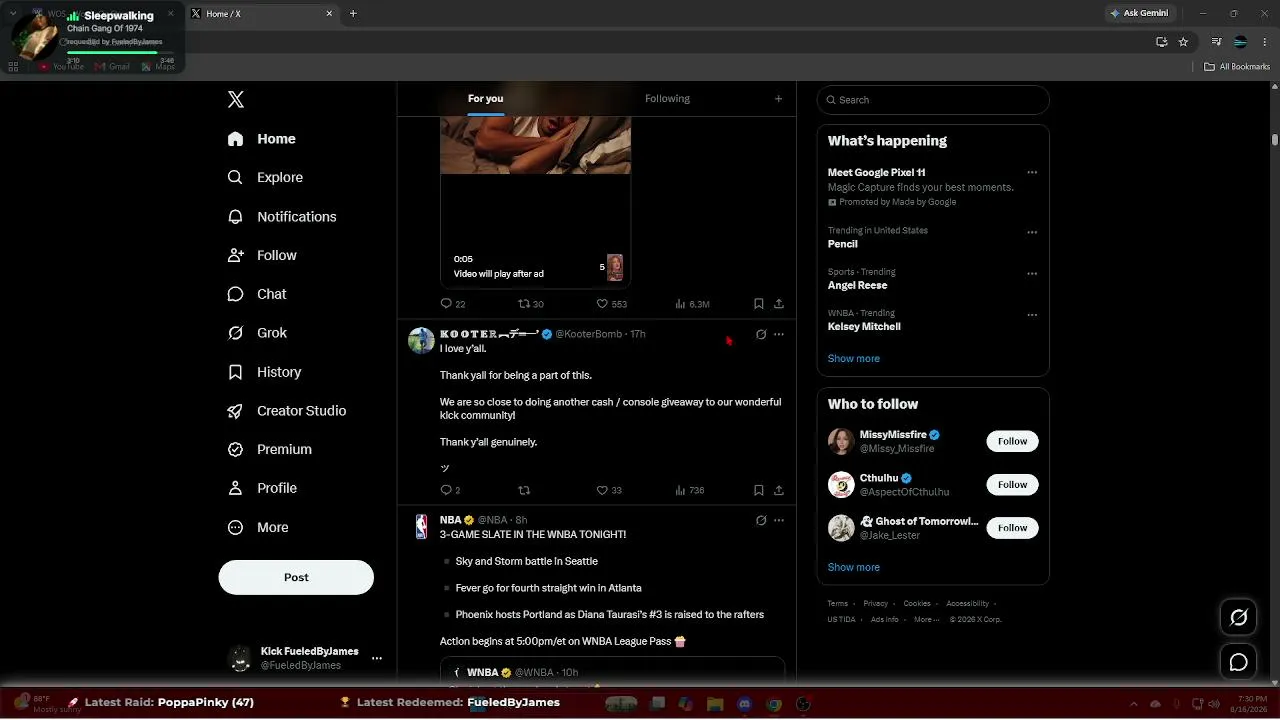Switch to the Following tab

[x=667, y=99]
